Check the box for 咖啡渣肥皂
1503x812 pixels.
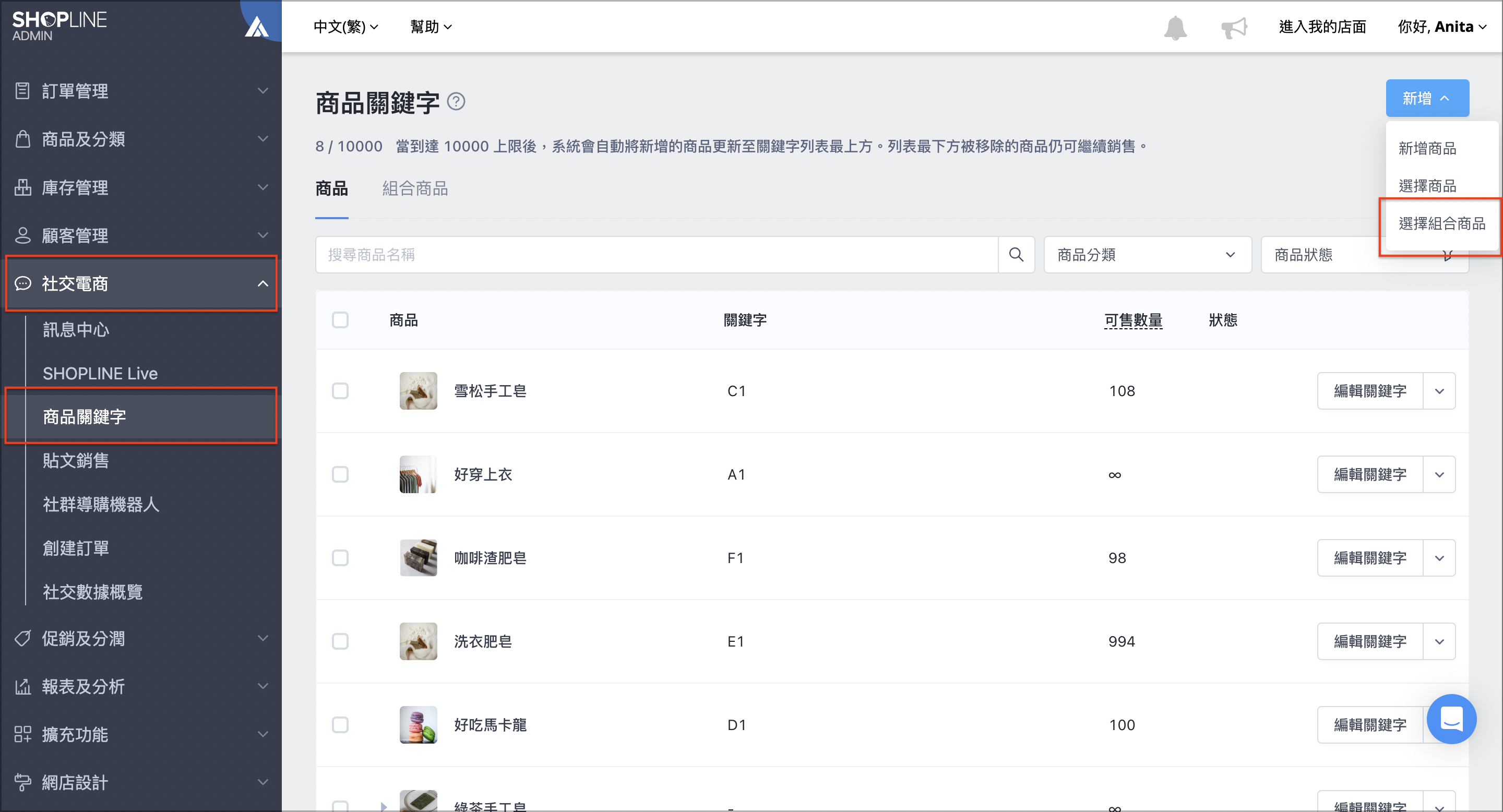(340, 557)
